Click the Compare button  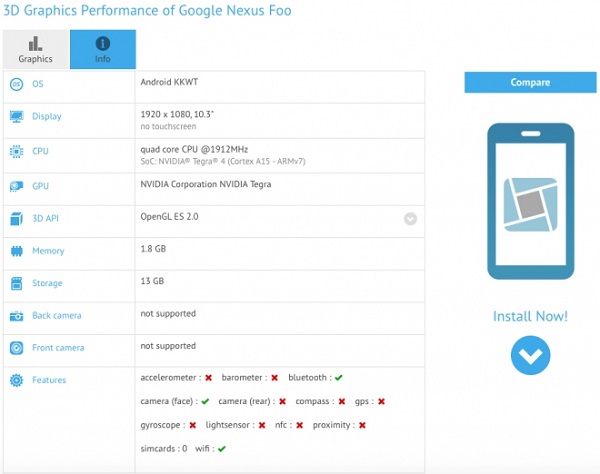530,82
